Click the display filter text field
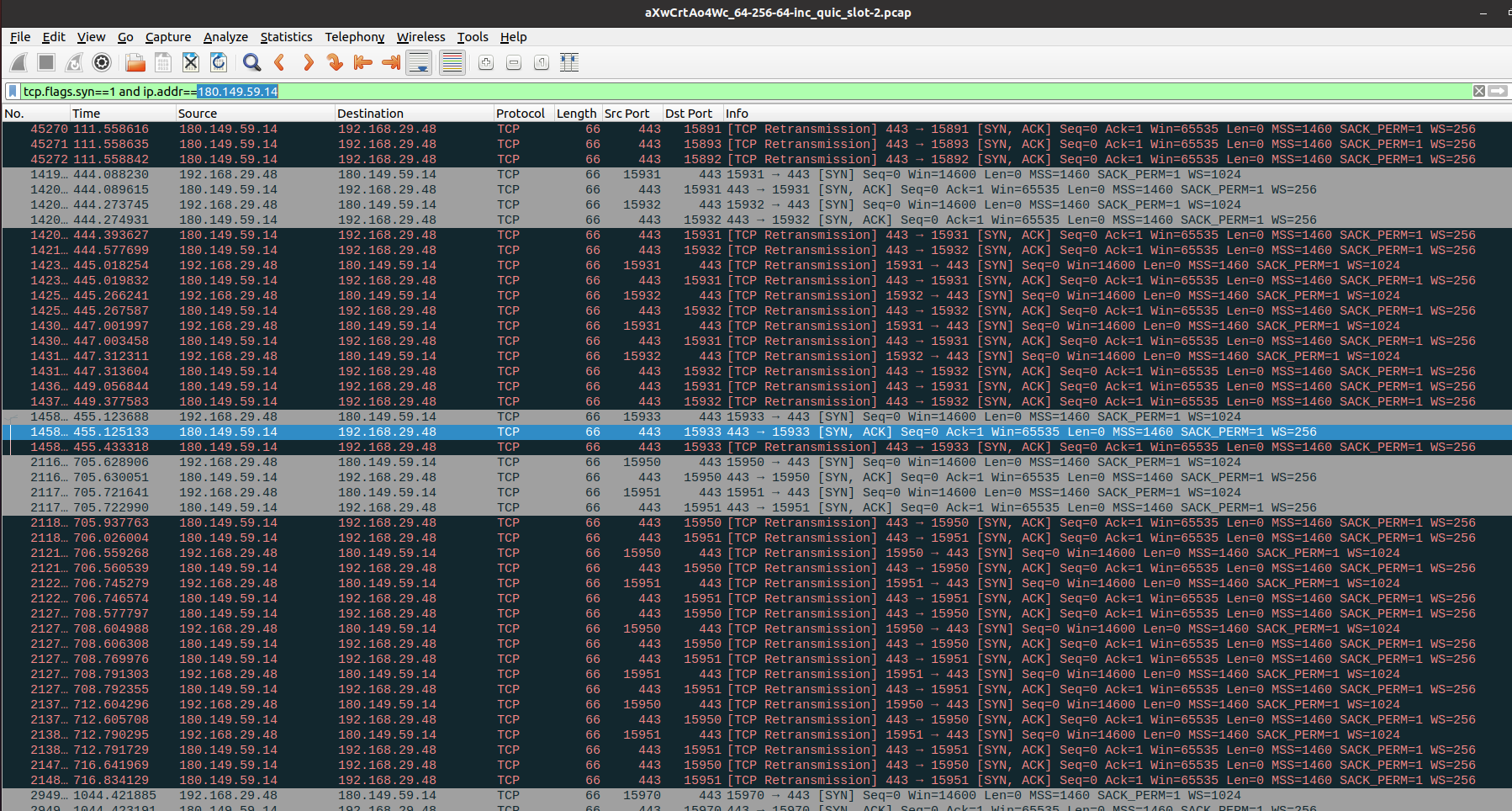The image size is (1512, 811). click(x=757, y=91)
